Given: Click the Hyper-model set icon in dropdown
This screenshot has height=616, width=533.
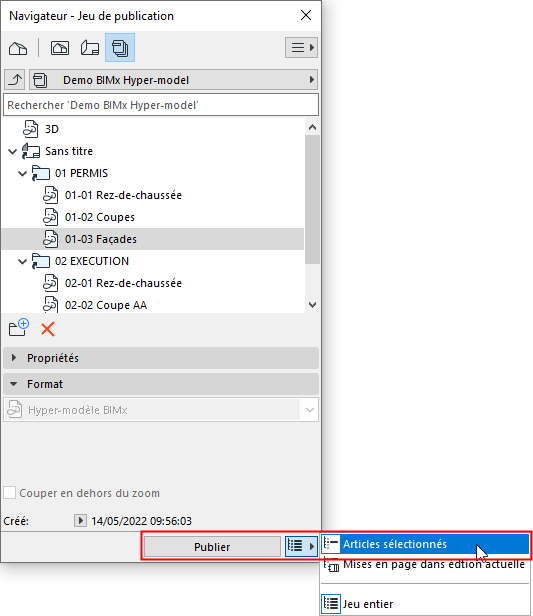Looking at the screenshot, I should tap(40, 81).
